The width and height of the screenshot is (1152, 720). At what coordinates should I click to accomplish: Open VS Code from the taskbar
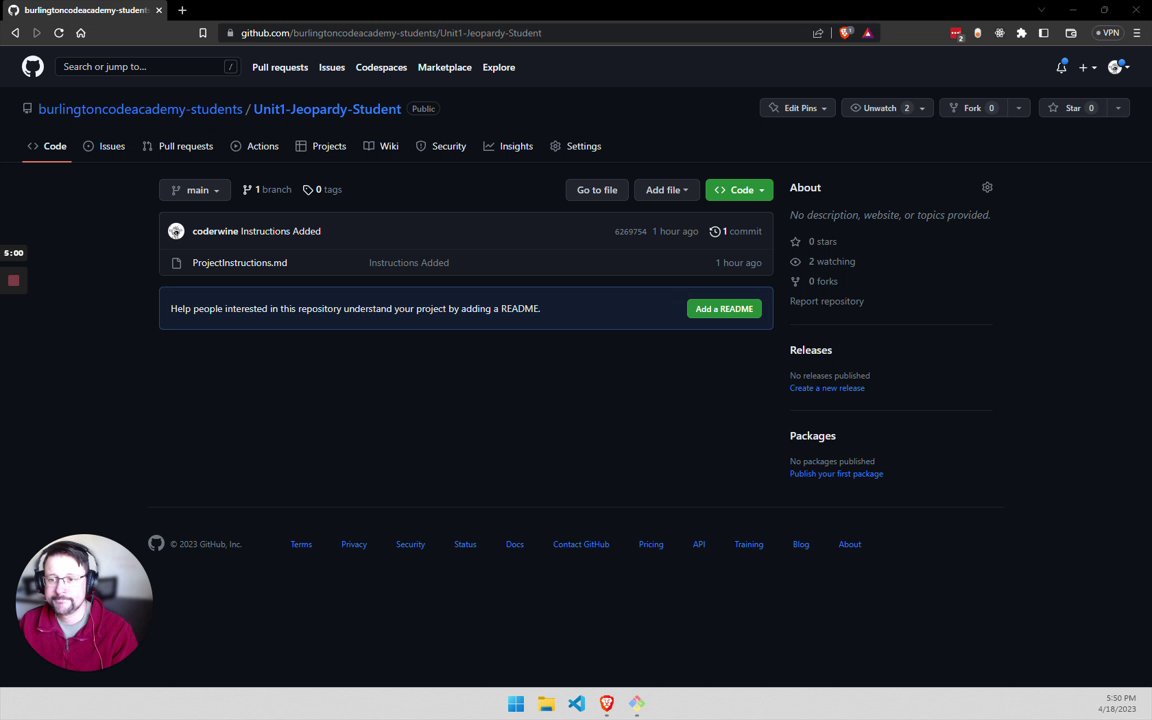[x=577, y=703]
